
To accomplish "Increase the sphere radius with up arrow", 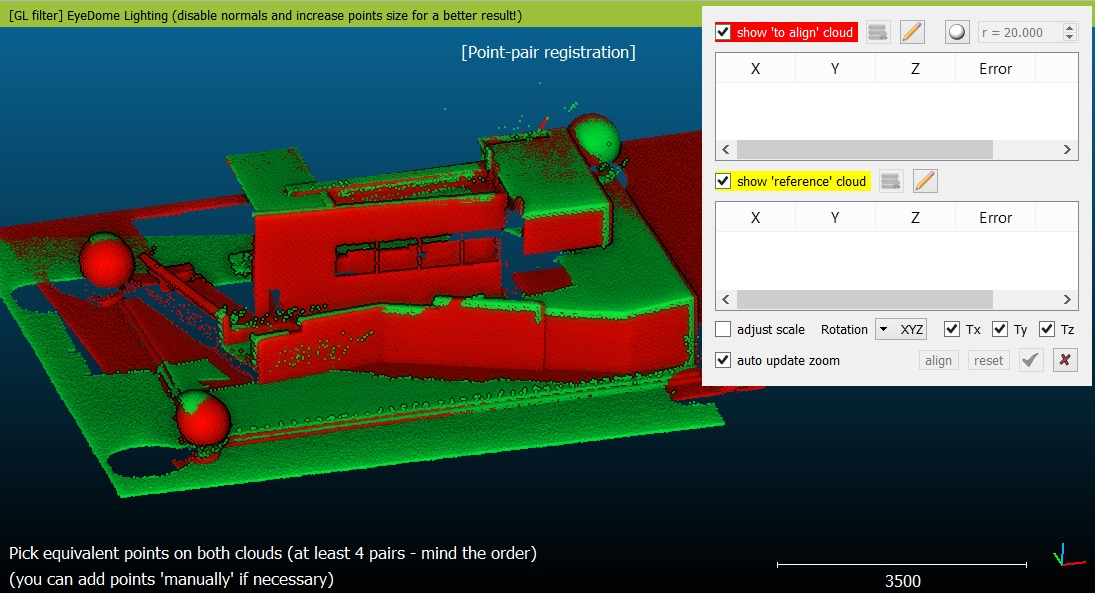I will (x=1069, y=27).
